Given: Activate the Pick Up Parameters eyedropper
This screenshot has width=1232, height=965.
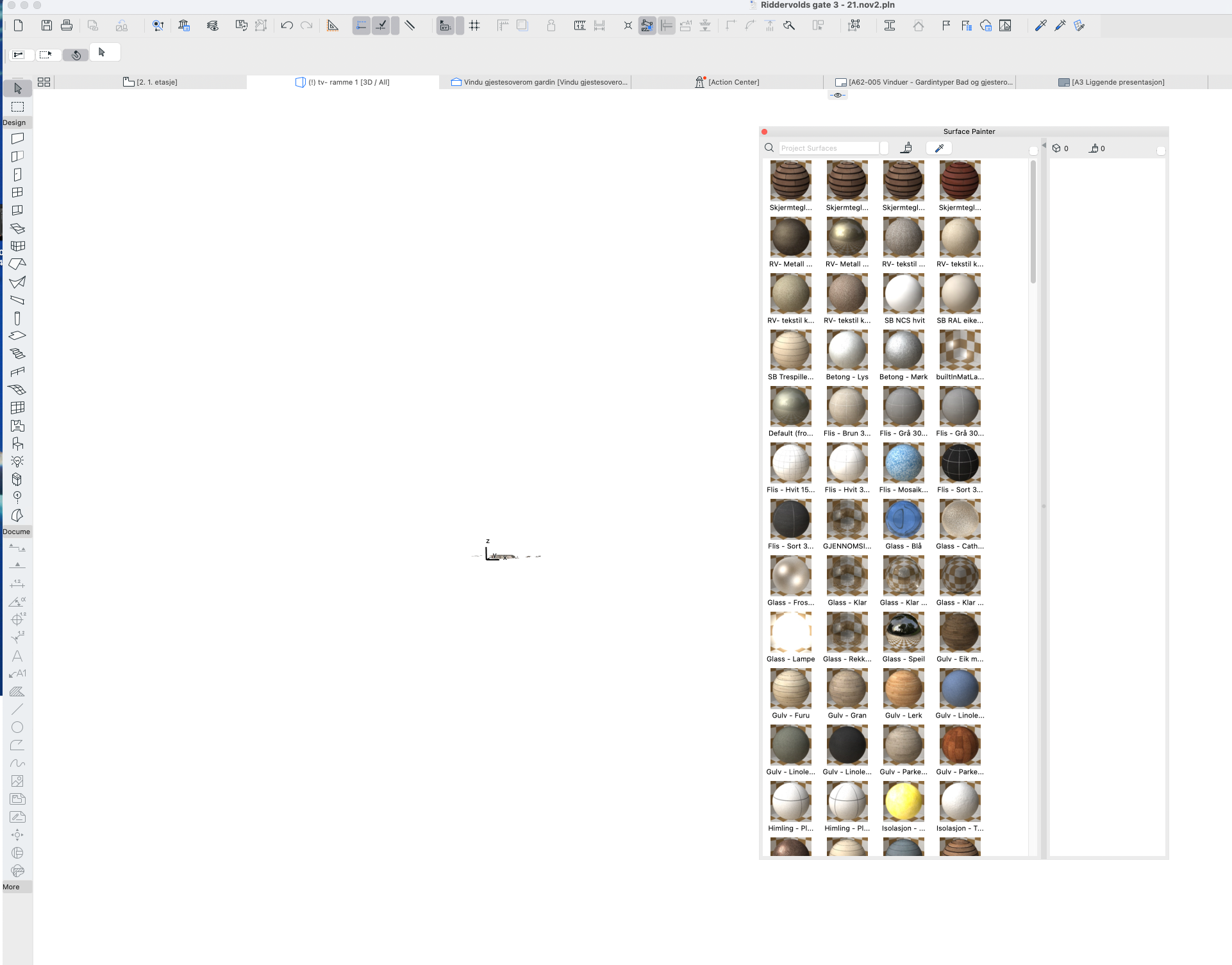Looking at the screenshot, I should [1040, 26].
